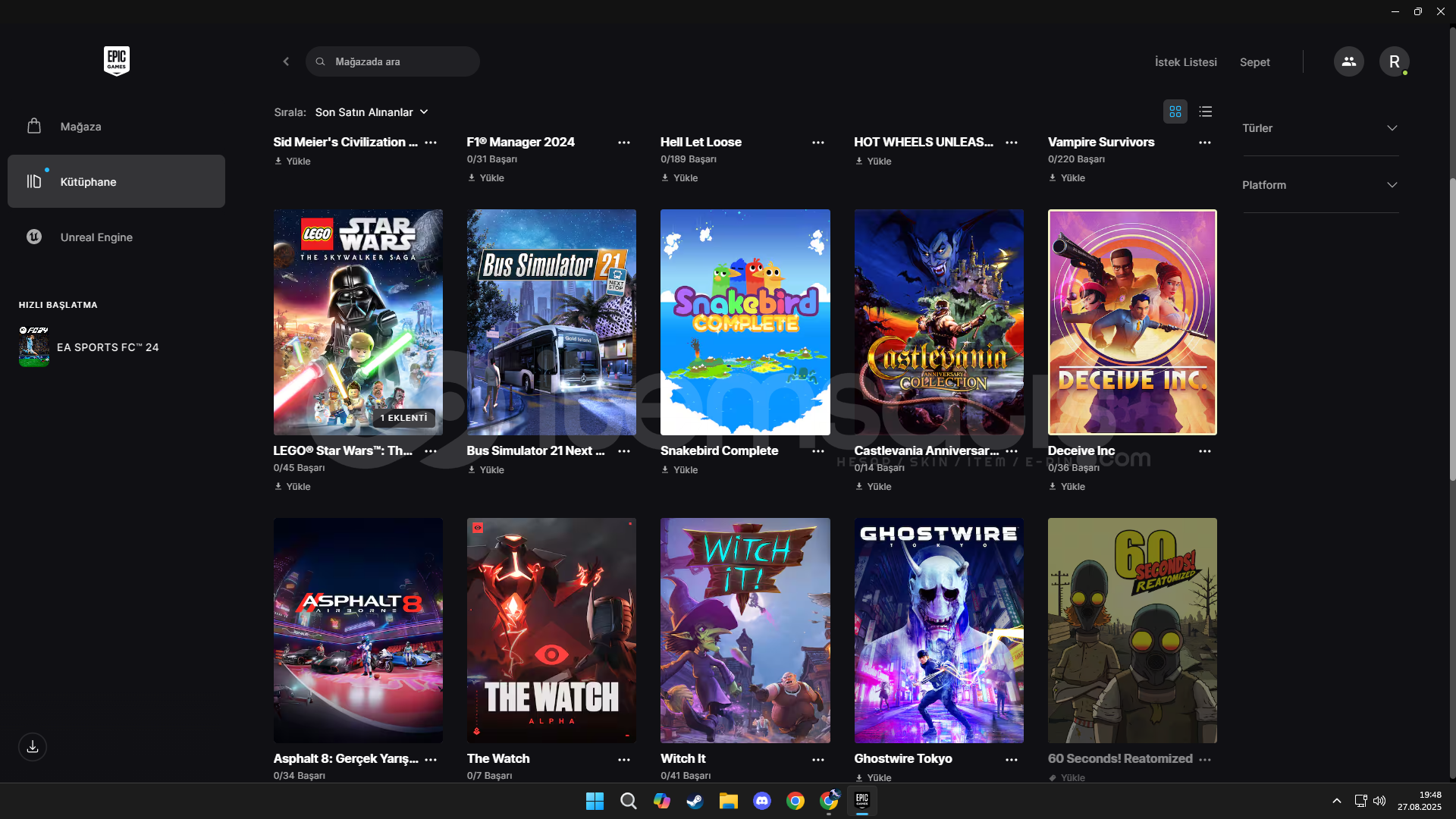Click Yükle under Snakebird Complete
The width and height of the screenshot is (1456, 819).
pos(679,470)
